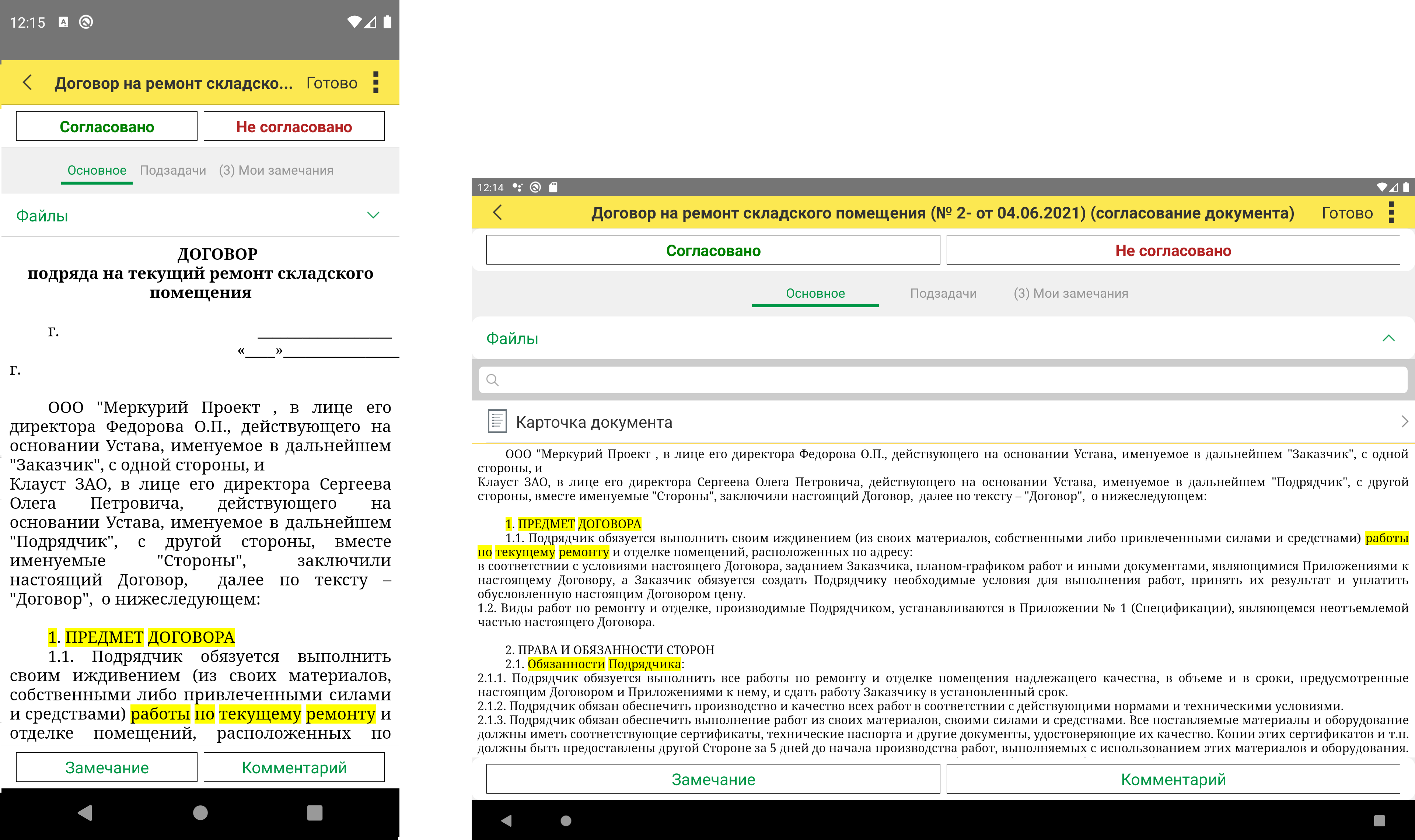
Task: Tap Готово in the tablet header
Action: tap(1346, 213)
